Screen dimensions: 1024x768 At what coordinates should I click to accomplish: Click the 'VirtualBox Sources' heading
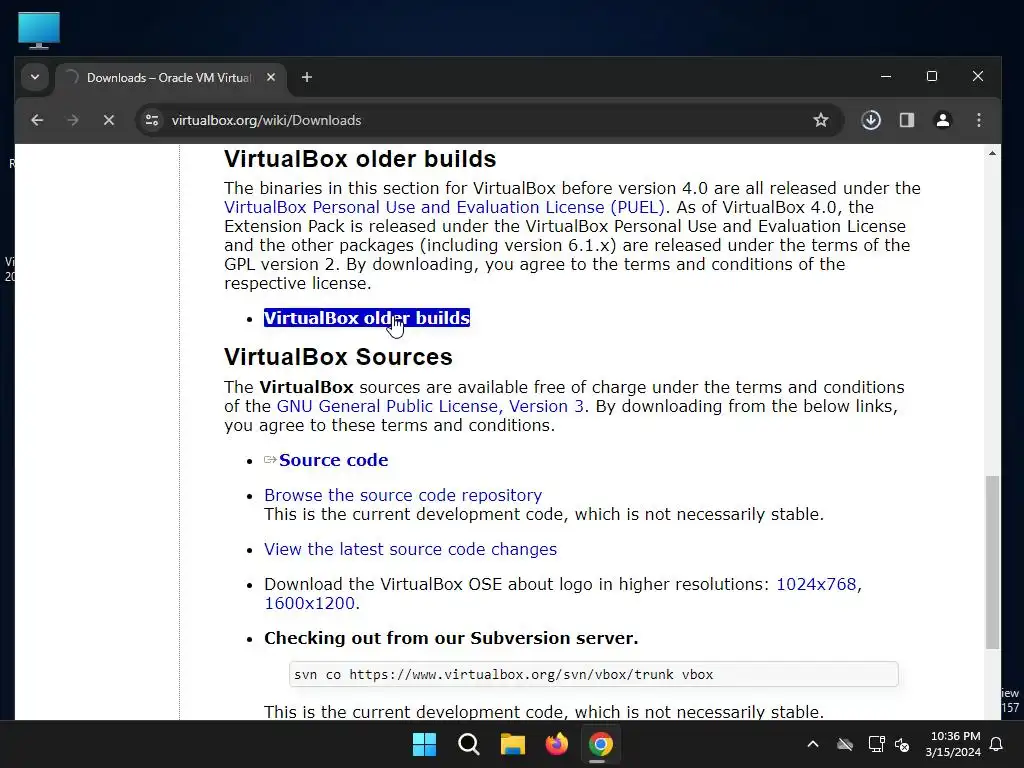coord(338,357)
